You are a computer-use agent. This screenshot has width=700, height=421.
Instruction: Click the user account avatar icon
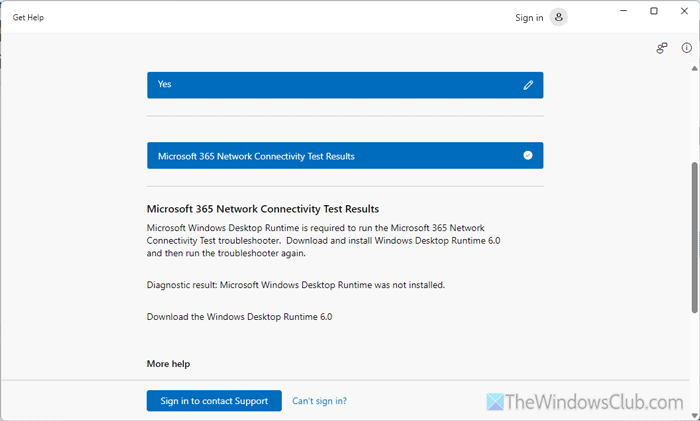tap(559, 17)
